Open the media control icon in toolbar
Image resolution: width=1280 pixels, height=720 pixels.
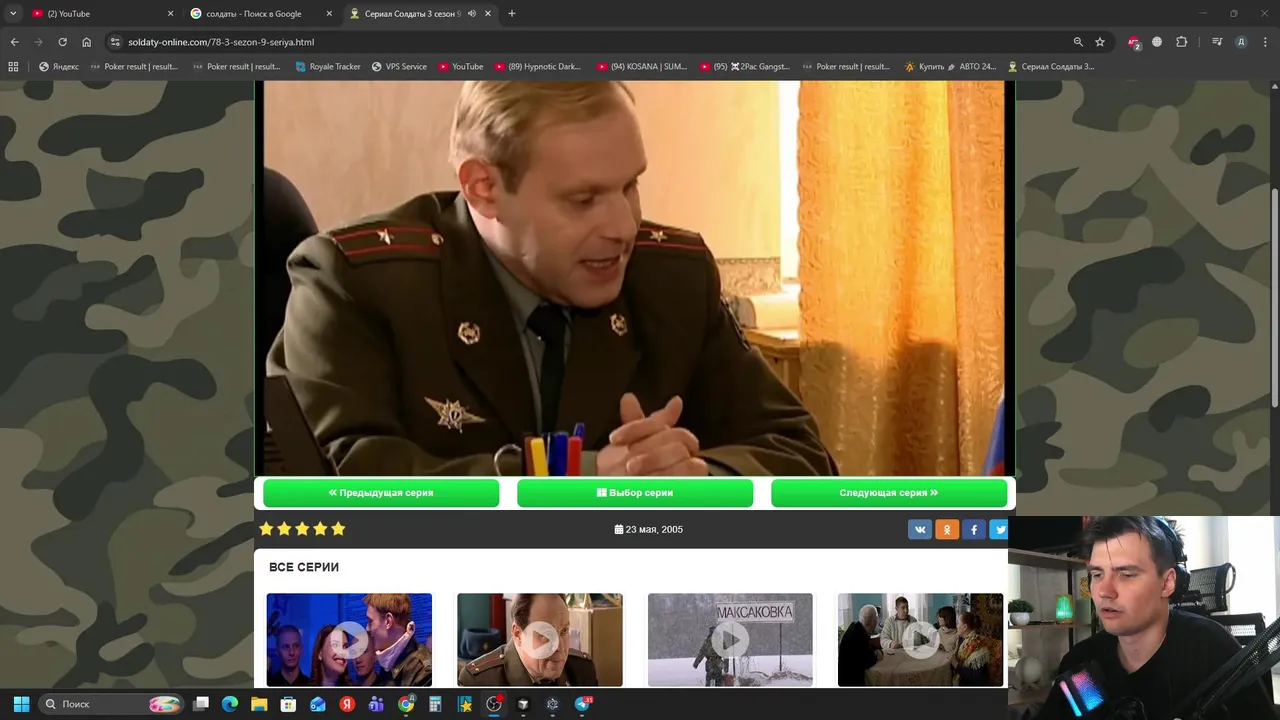tap(1217, 42)
